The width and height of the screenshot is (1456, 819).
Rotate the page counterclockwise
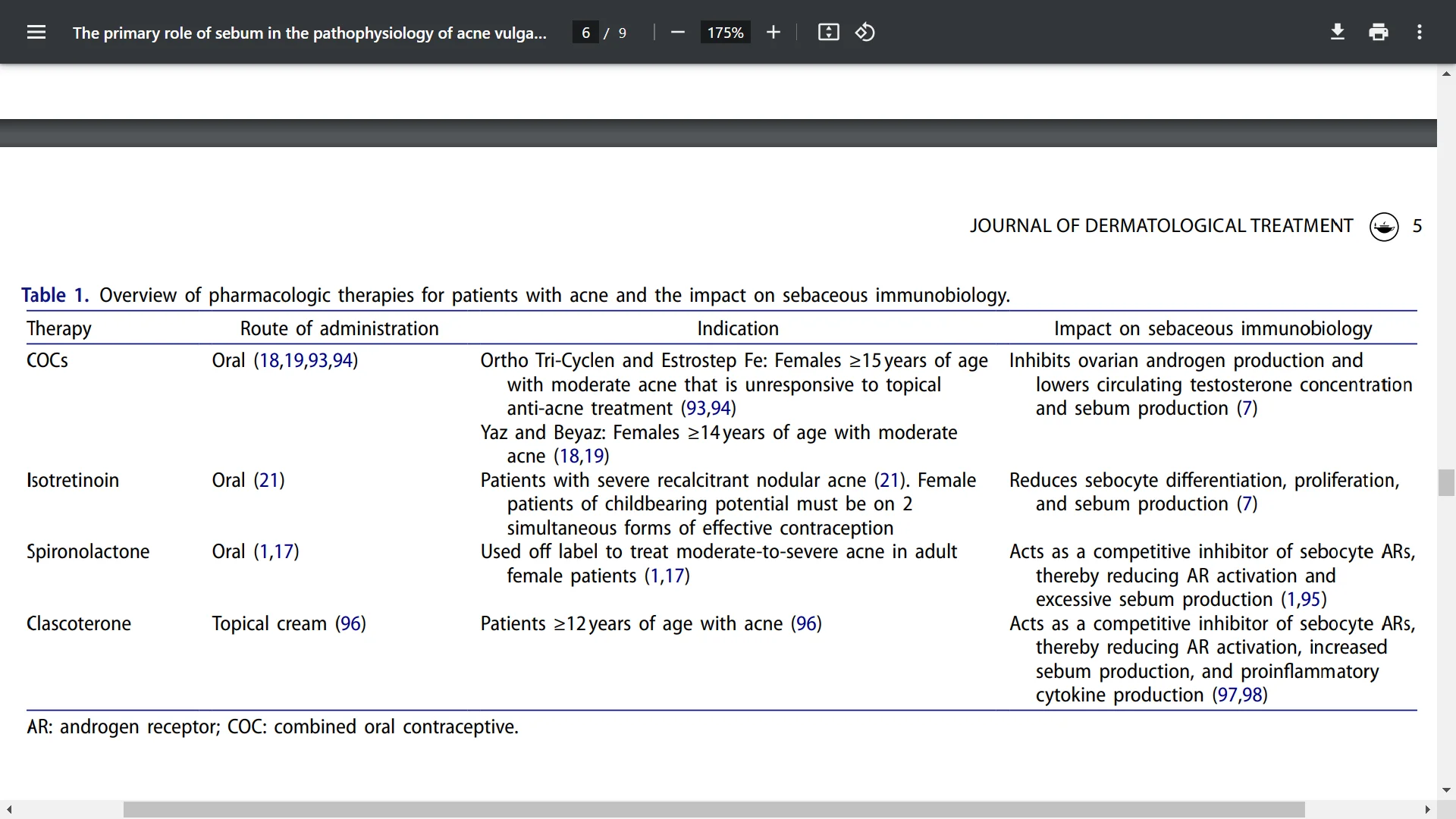865,32
